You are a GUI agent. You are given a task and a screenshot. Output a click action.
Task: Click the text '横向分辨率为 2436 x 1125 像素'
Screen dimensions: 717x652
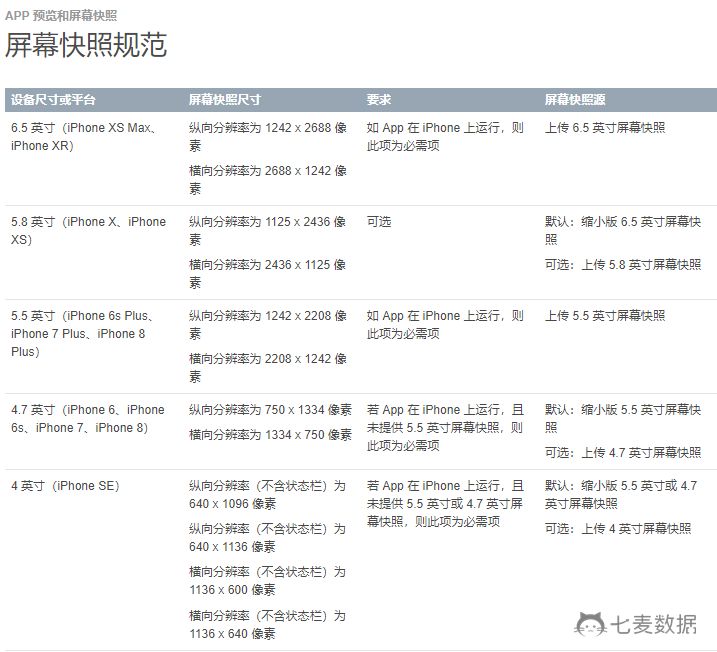(x=268, y=274)
